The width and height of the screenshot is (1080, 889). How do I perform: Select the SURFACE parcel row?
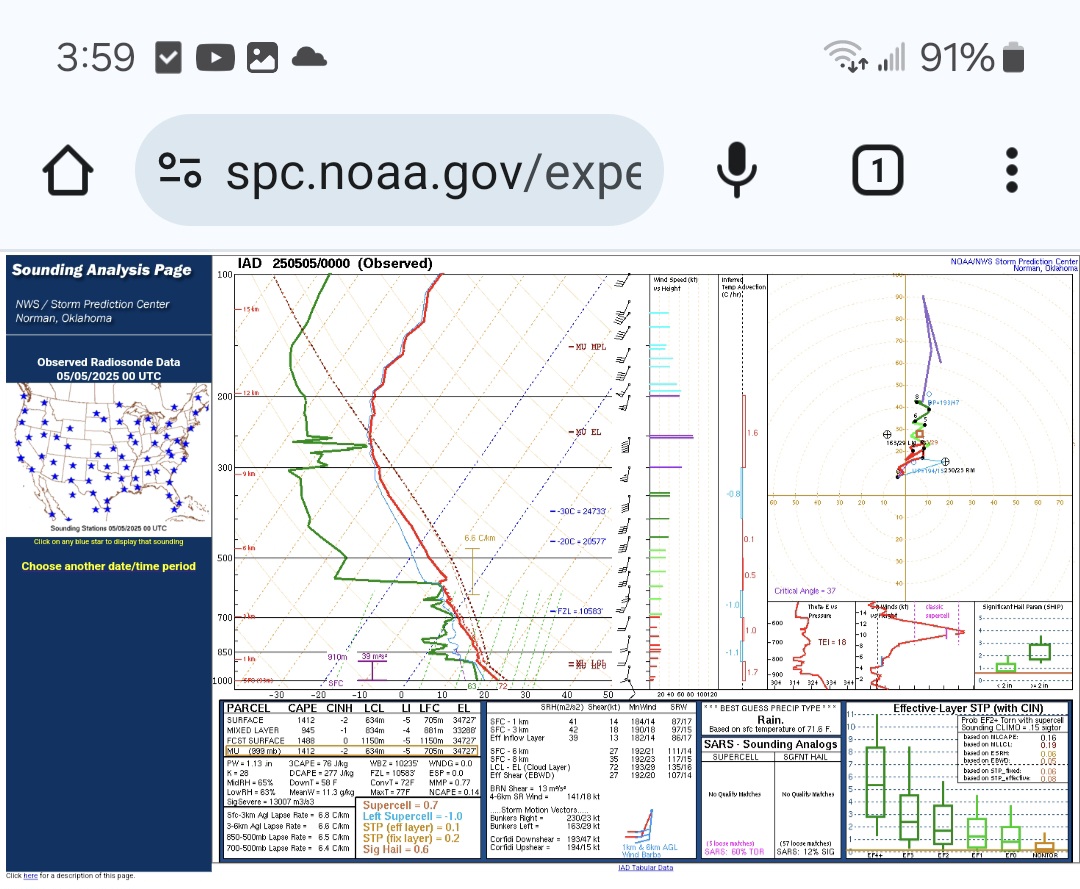pos(352,720)
